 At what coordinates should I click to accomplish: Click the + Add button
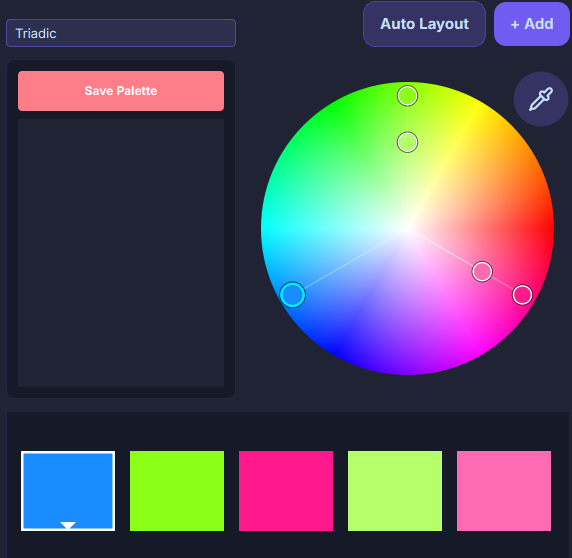[x=532, y=24]
